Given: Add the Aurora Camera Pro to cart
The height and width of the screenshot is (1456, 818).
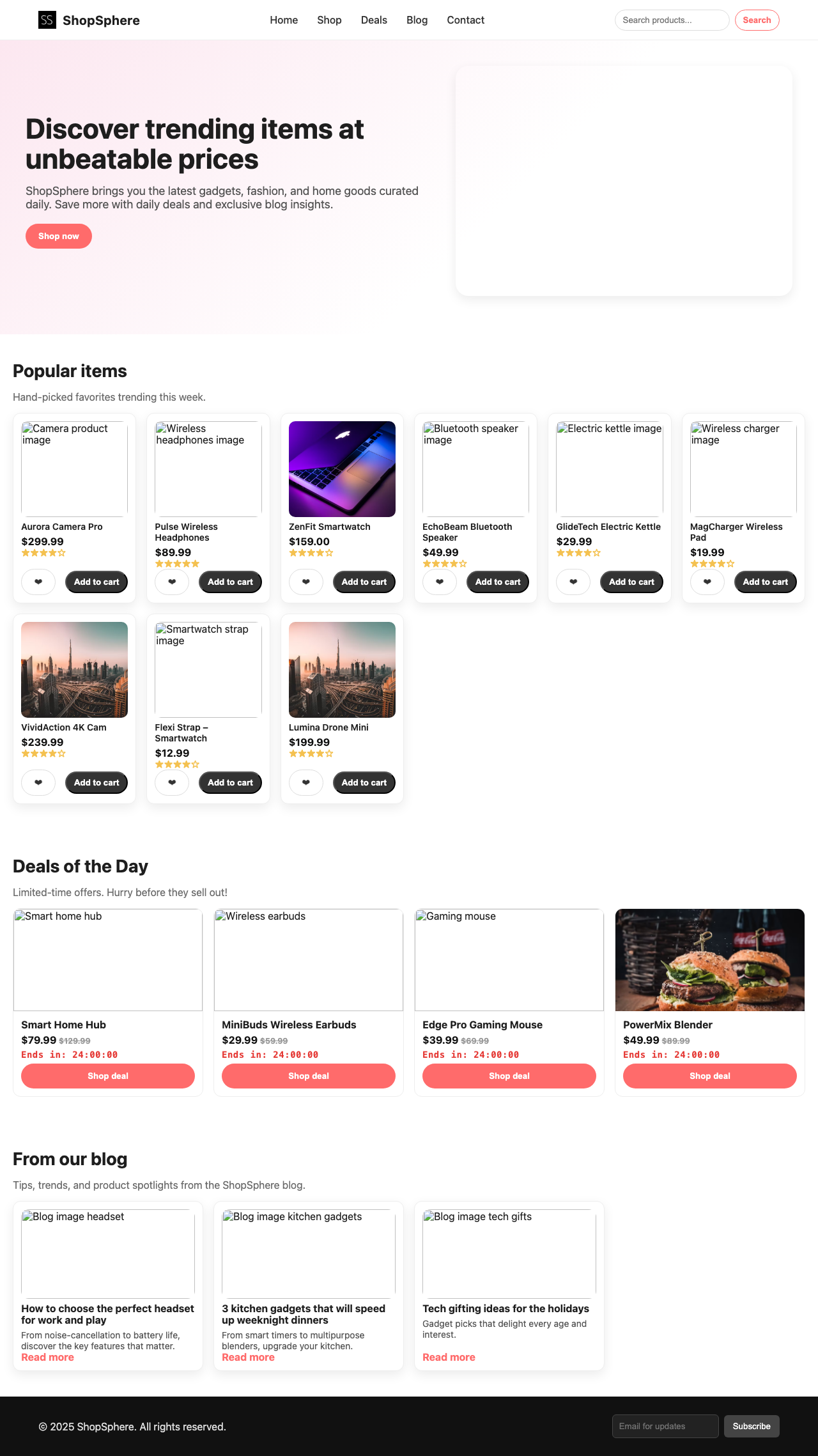Looking at the screenshot, I should (x=96, y=582).
